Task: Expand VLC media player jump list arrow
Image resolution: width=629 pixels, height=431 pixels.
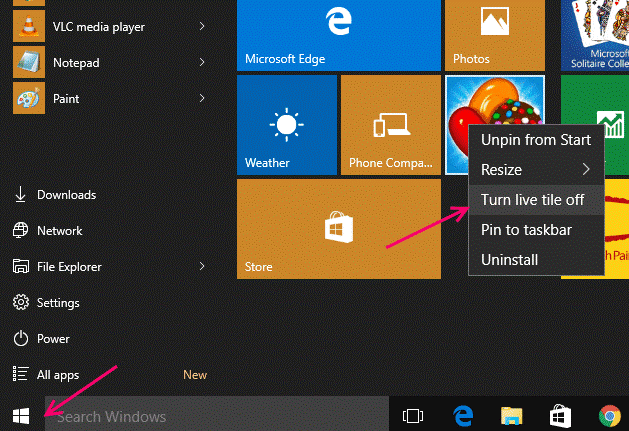Action: coord(202,26)
